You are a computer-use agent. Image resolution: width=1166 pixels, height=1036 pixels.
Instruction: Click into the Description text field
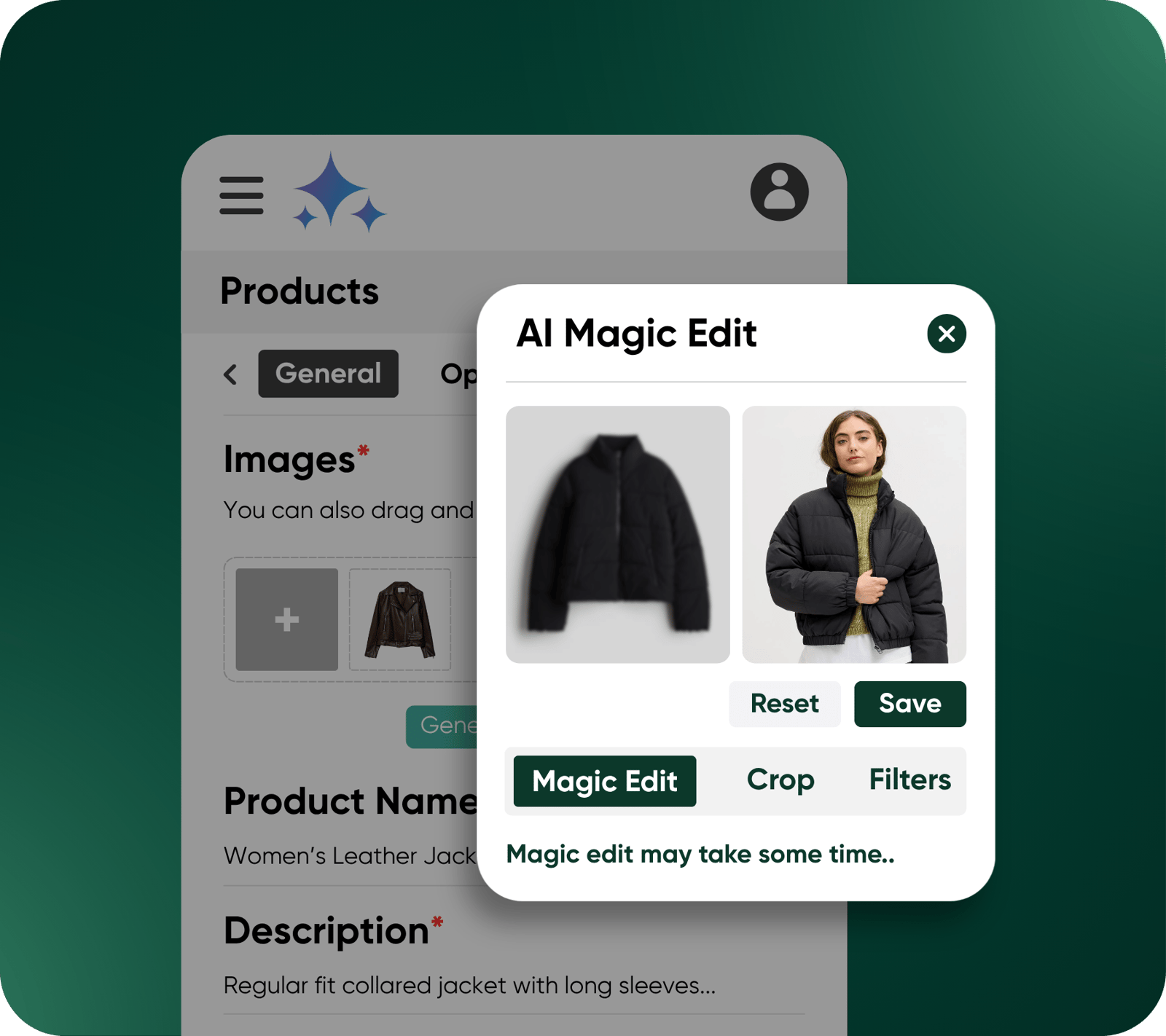469,986
